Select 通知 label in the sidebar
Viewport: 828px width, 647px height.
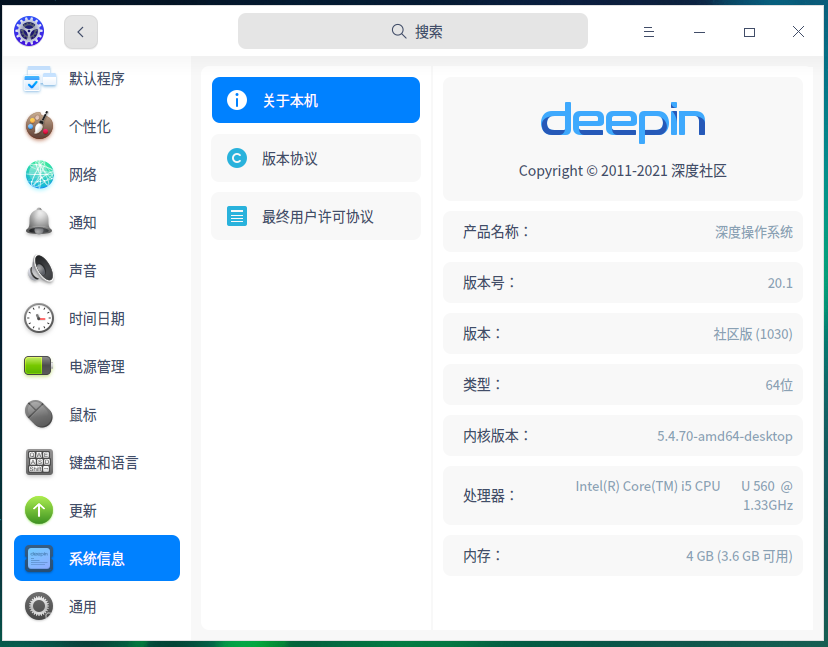point(83,222)
